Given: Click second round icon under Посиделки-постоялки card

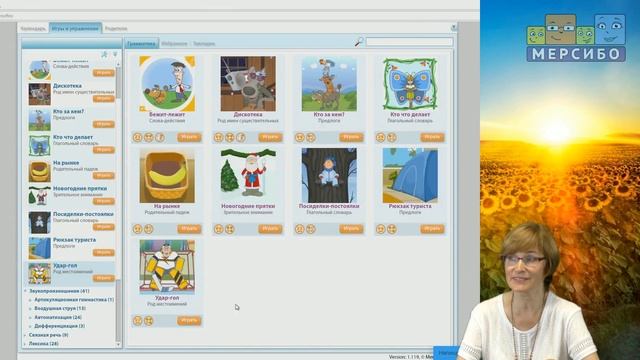Looking at the screenshot, I should (311, 229).
